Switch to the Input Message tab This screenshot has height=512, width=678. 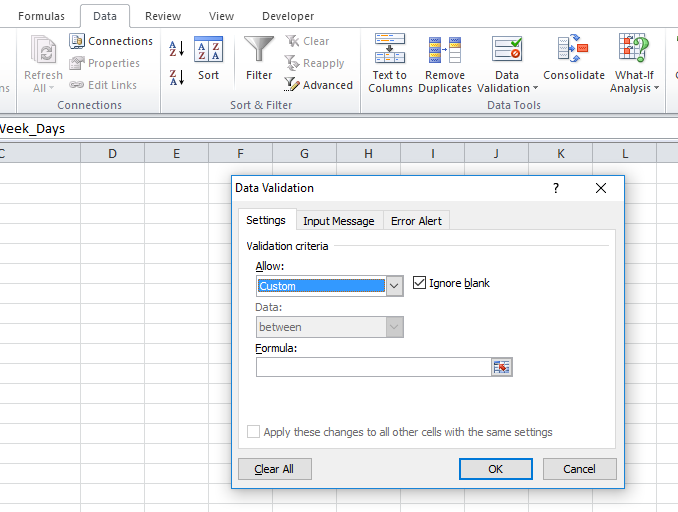pos(339,221)
